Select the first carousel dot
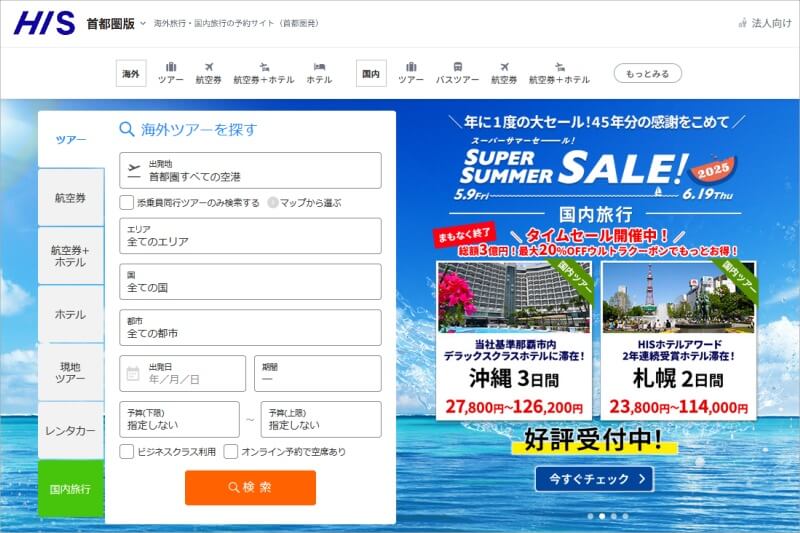800x533 pixels. (590, 516)
